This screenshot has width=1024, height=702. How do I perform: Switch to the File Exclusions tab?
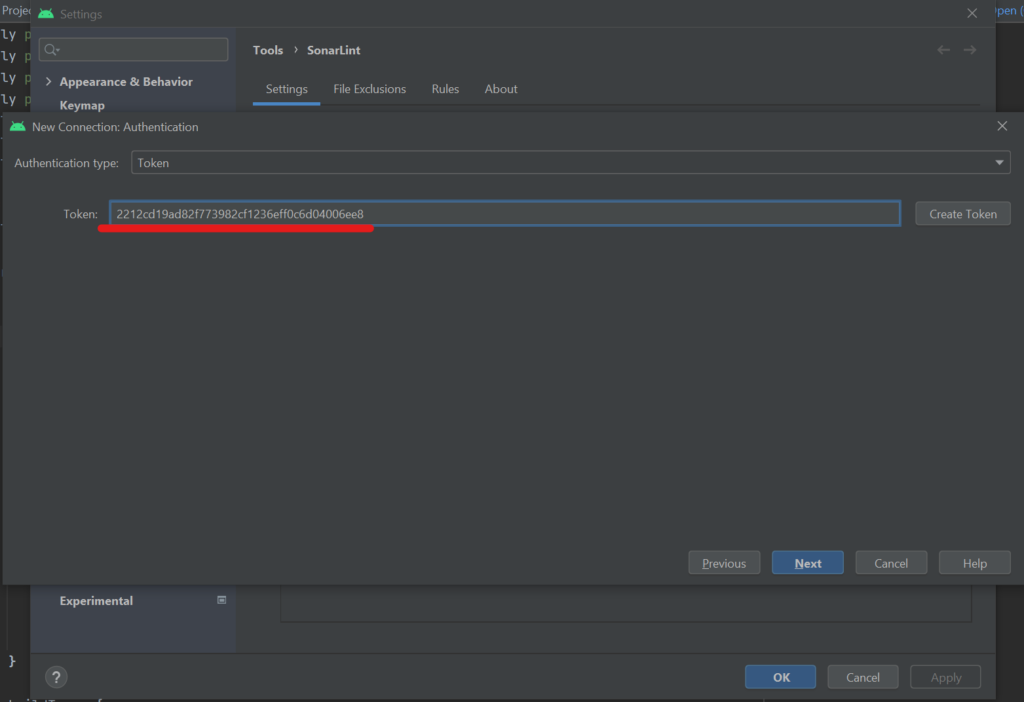[x=370, y=89]
